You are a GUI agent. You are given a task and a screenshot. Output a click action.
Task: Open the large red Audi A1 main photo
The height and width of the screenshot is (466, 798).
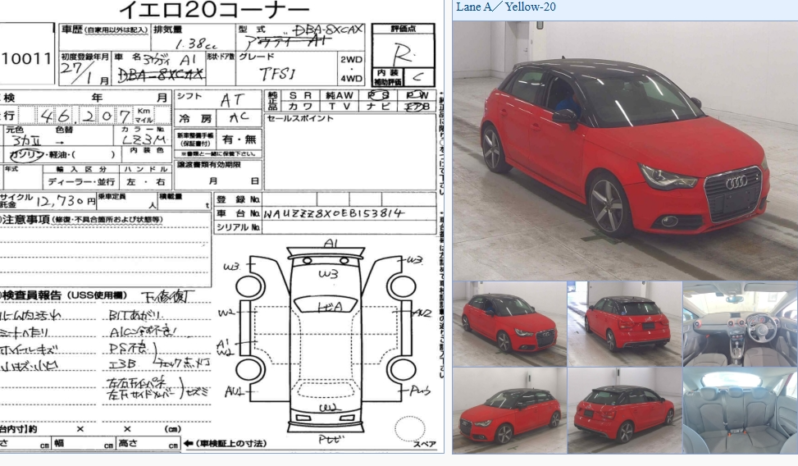[625, 151]
